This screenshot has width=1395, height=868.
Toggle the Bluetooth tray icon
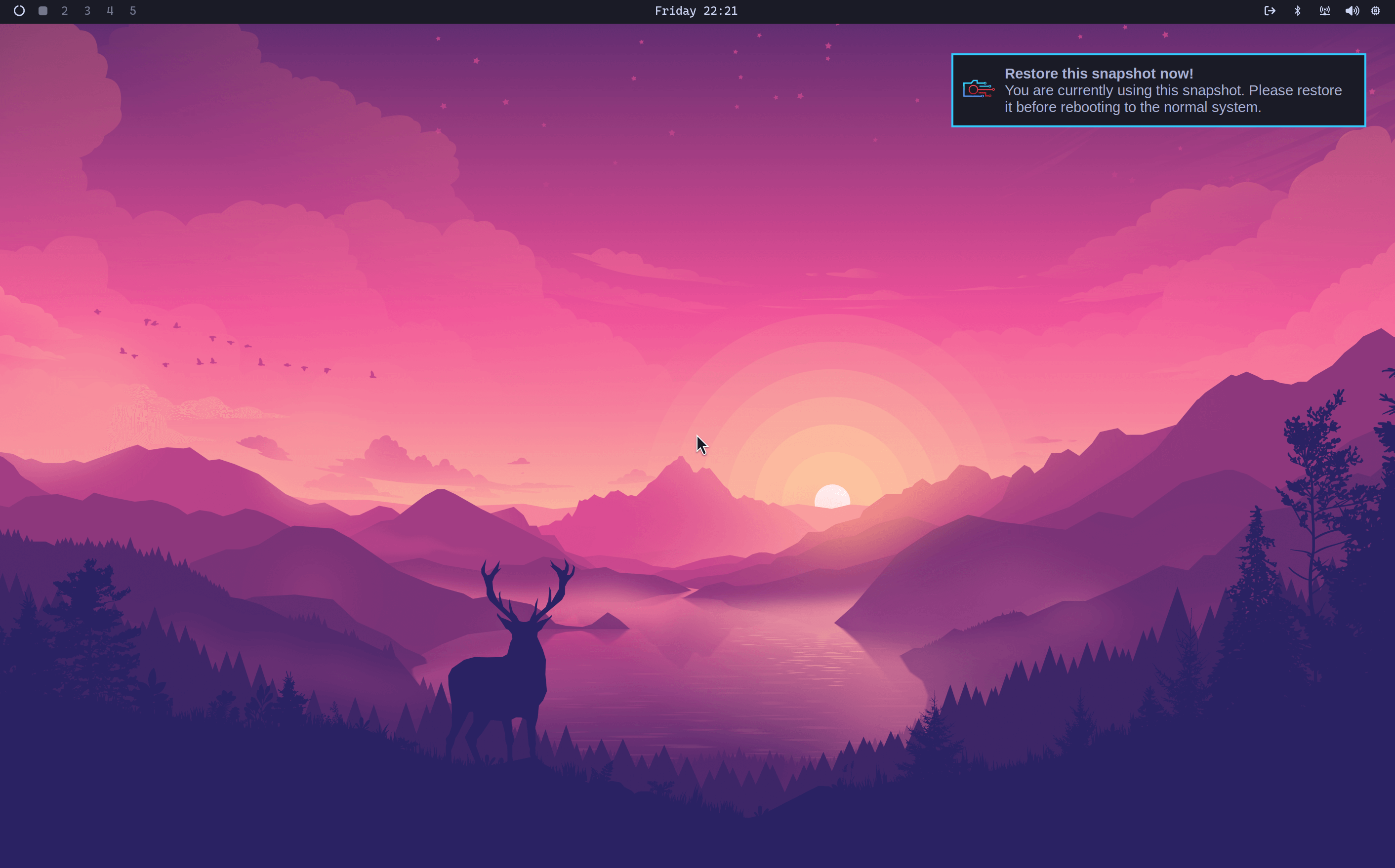pyautogui.click(x=1297, y=11)
